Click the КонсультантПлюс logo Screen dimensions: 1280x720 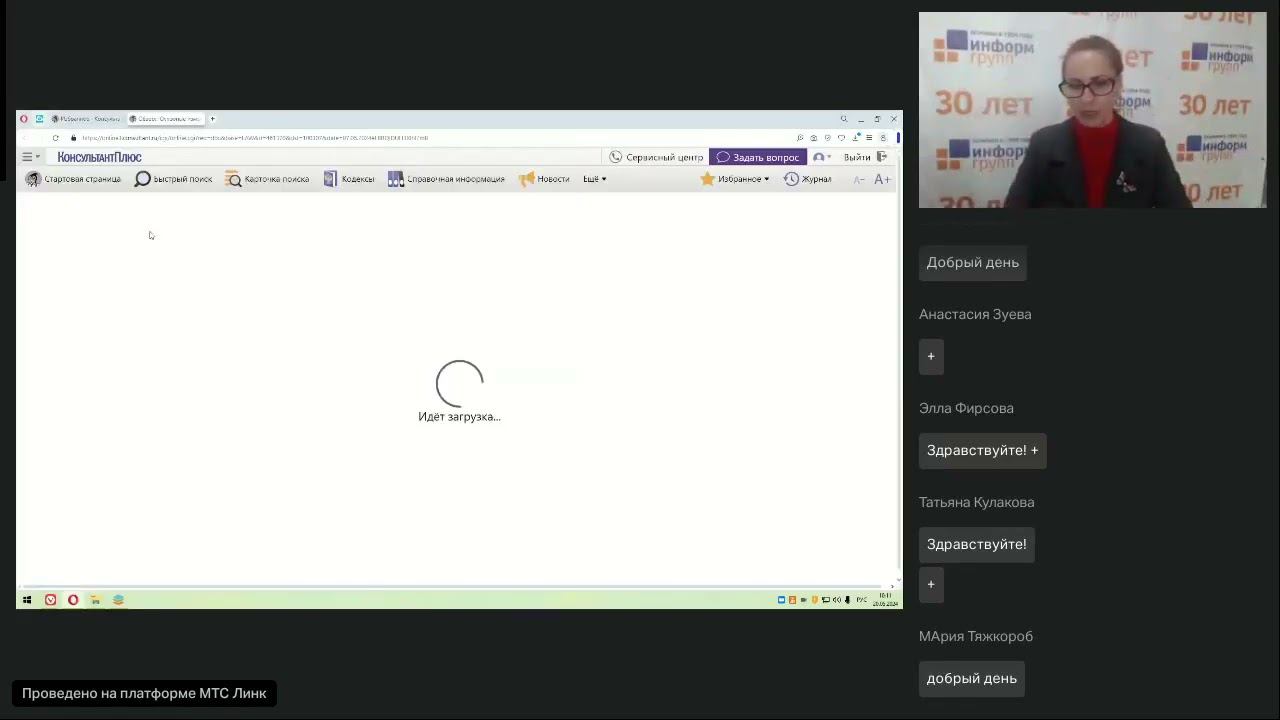click(99, 157)
